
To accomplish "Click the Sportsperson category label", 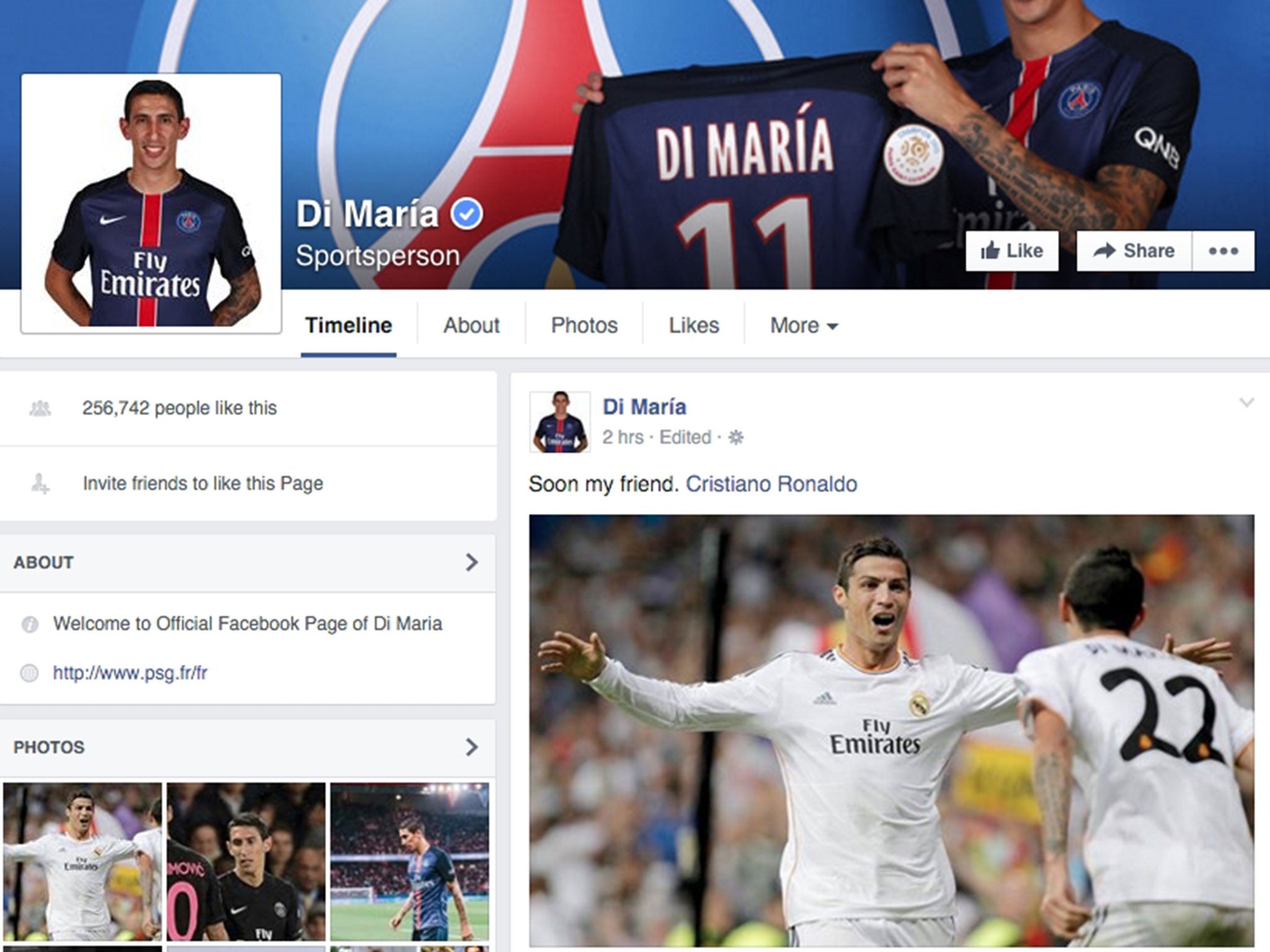I will tap(378, 256).
